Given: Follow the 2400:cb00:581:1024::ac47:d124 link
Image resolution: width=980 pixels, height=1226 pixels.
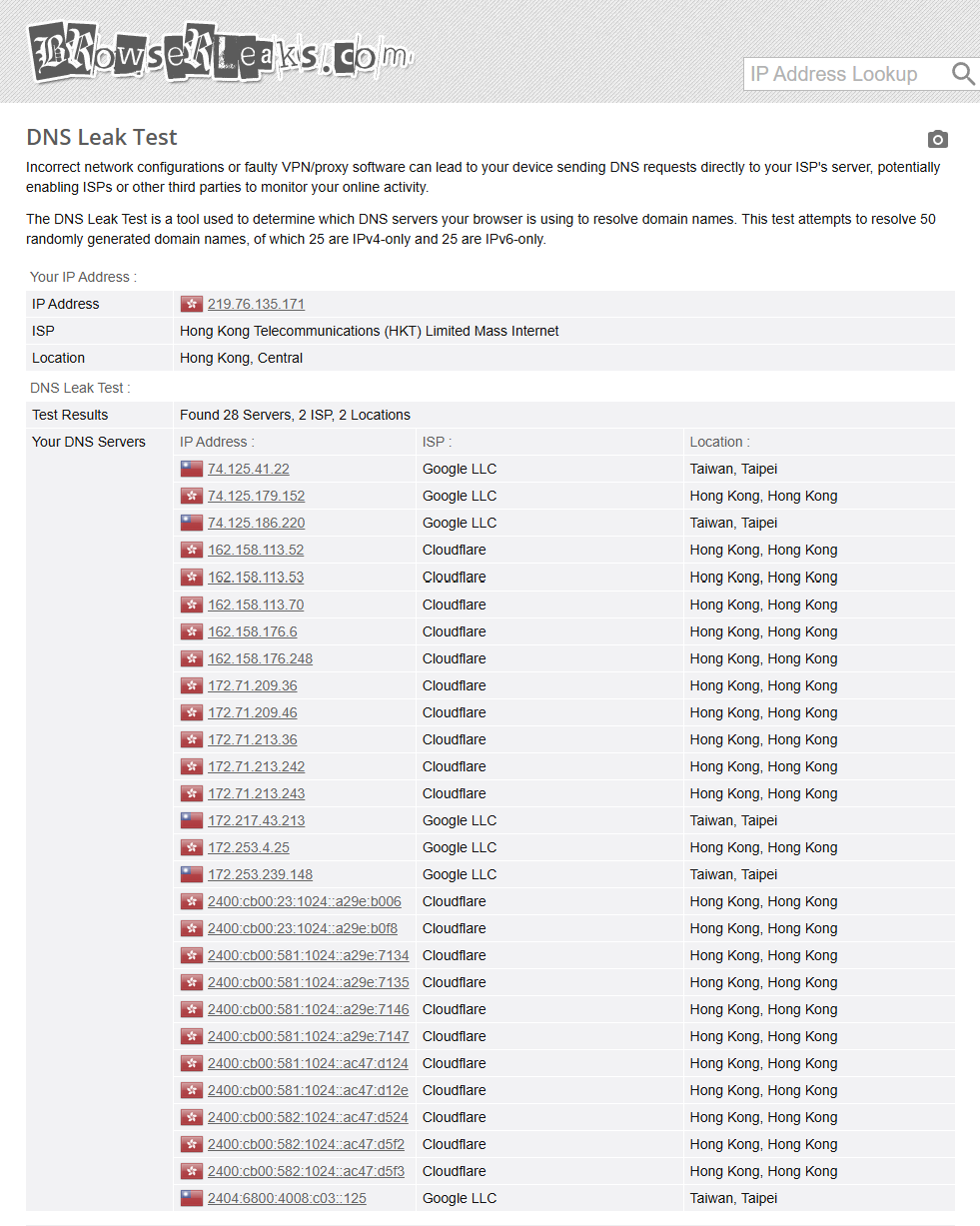Looking at the screenshot, I should (x=308, y=1063).
